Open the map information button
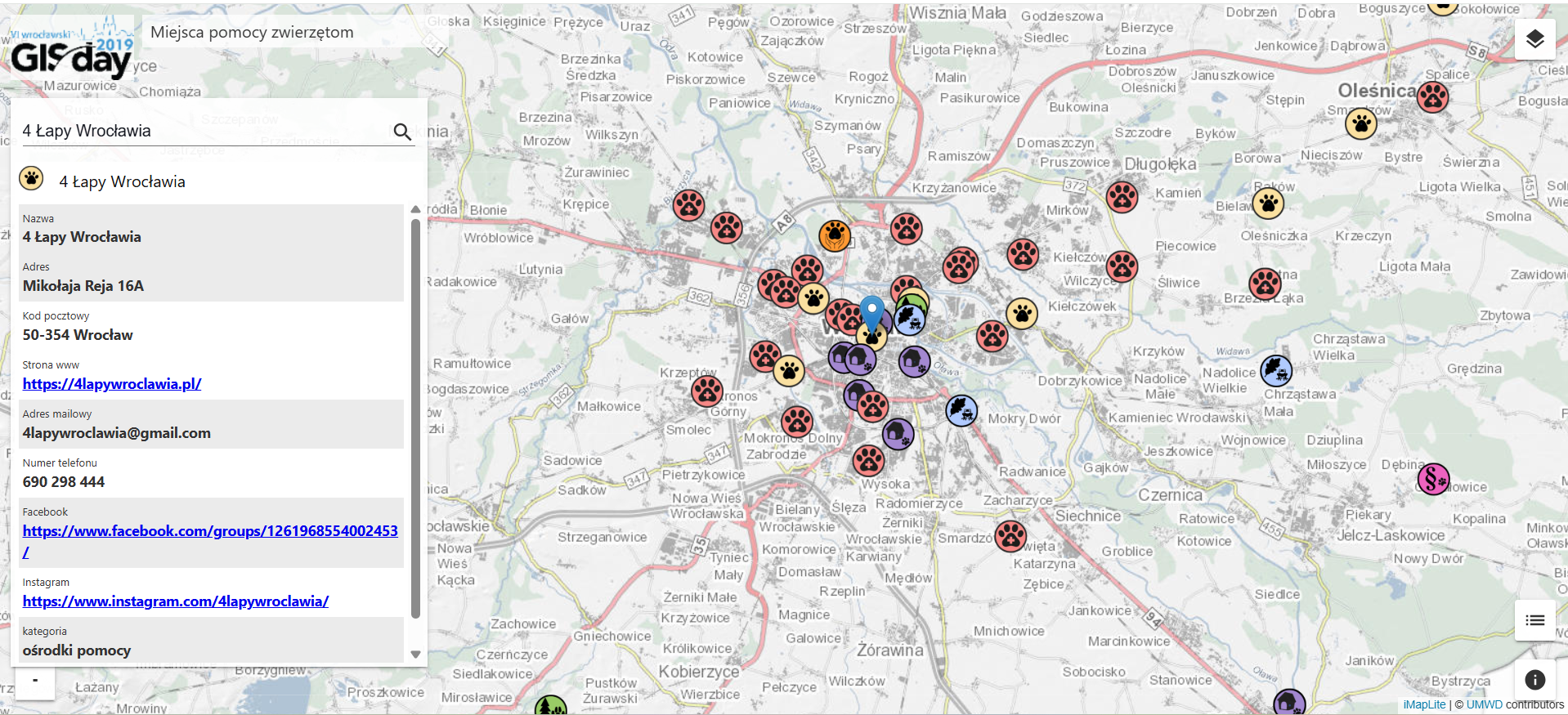This screenshot has width=1568, height=715. 1534,679
